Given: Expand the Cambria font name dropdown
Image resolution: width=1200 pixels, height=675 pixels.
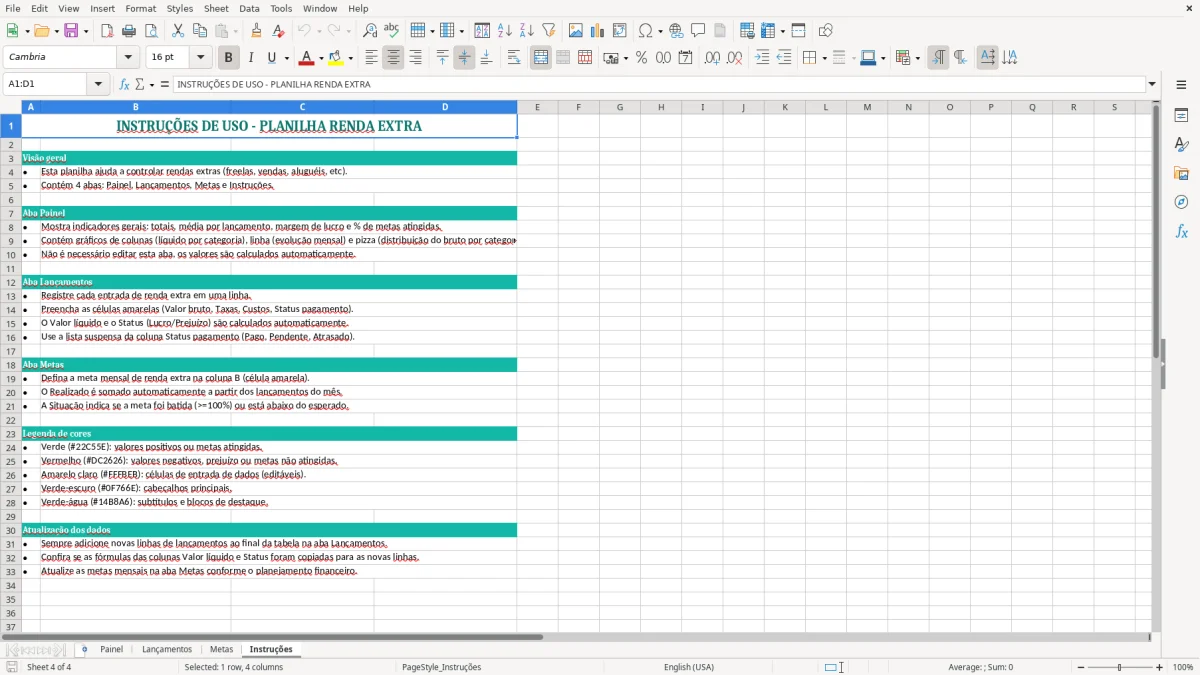Looking at the screenshot, I should (128, 57).
